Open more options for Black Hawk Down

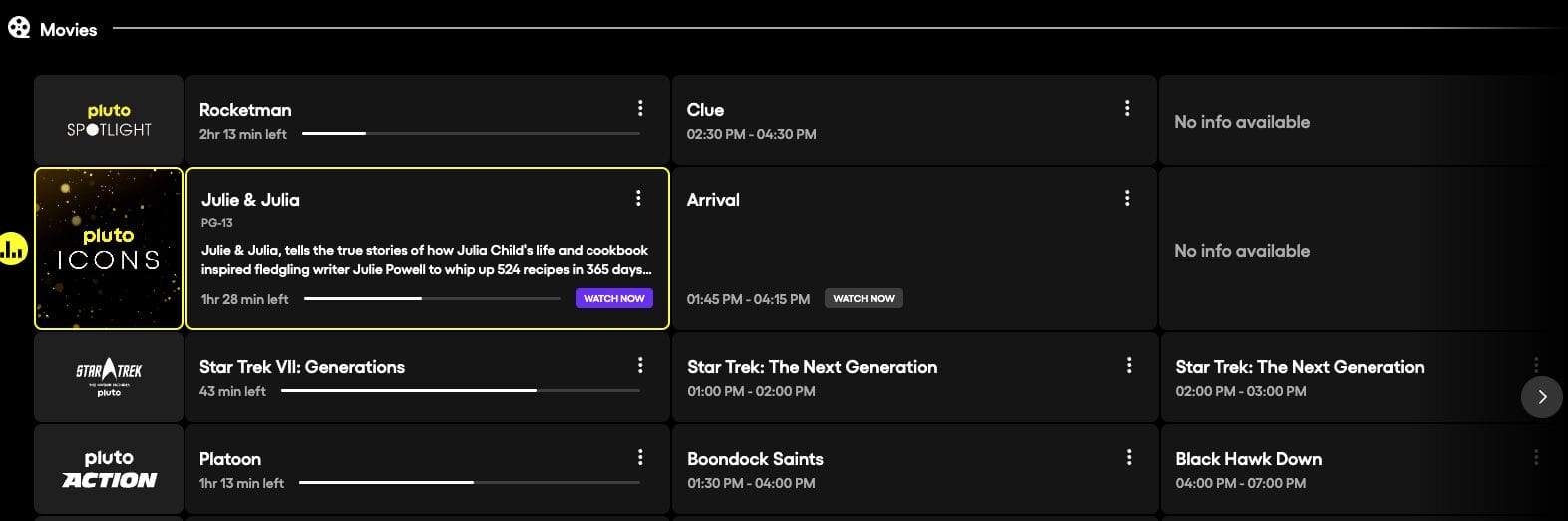[x=1536, y=457]
